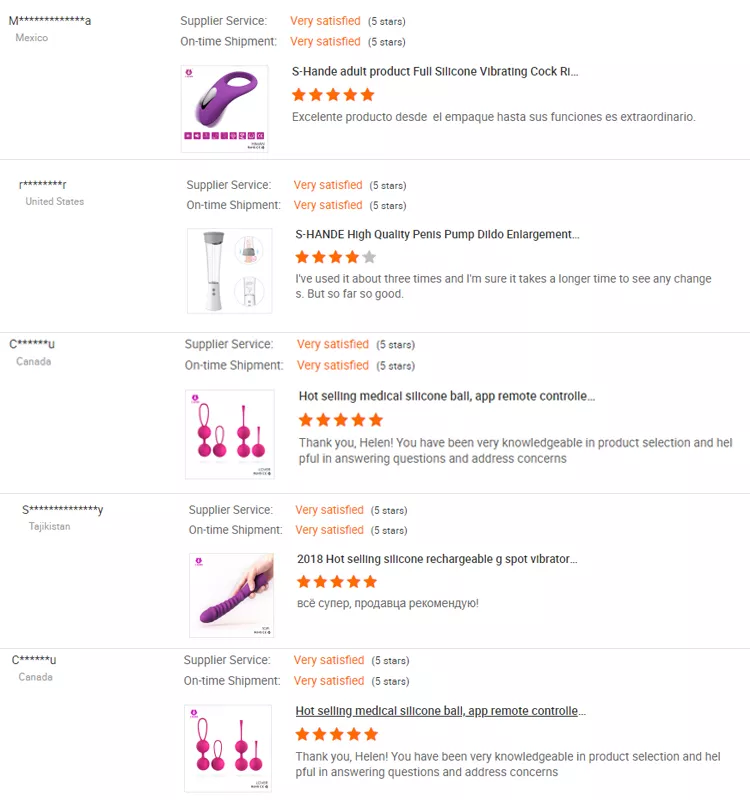750x800 pixels.
Task: Open the purple g spot vibrator thumbnail
Action: pyautogui.click(x=231, y=595)
